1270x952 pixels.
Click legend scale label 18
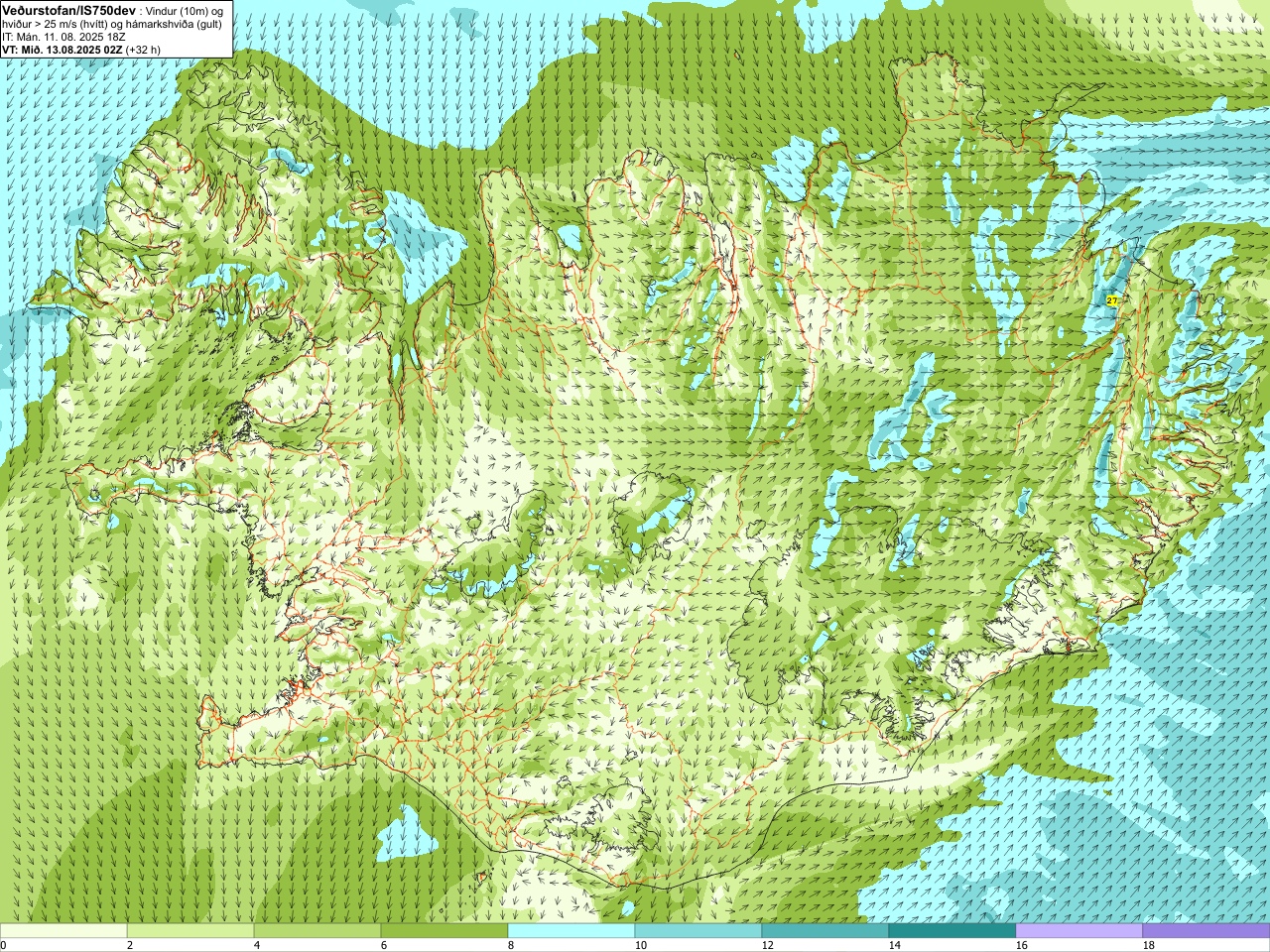tap(1149, 945)
